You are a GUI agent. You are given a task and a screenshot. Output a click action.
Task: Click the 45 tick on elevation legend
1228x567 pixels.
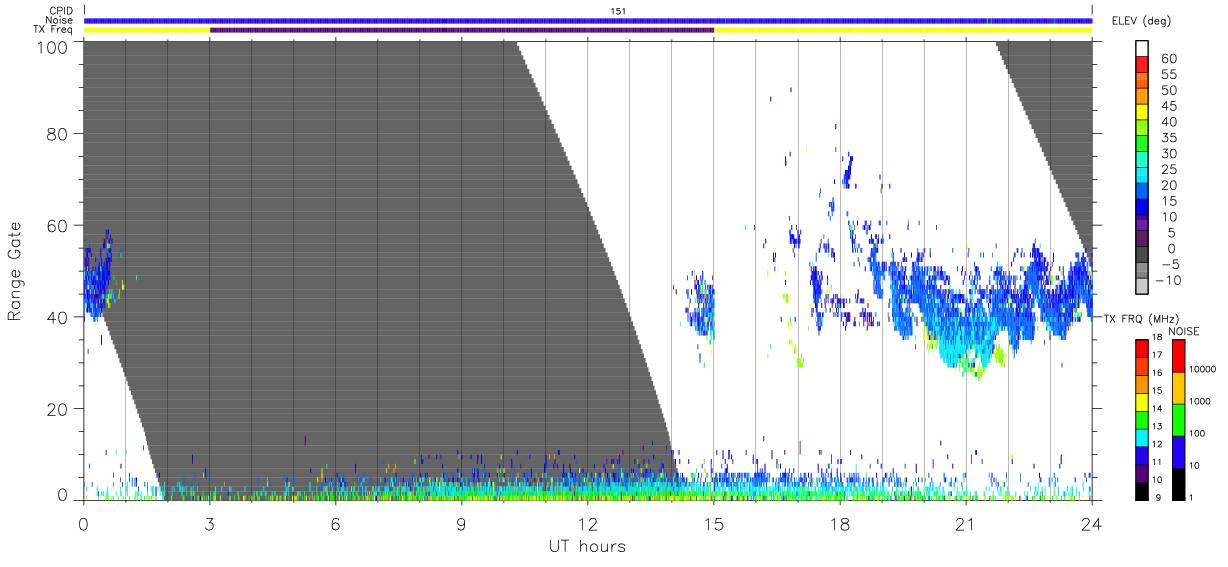[x=1168, y=107]
